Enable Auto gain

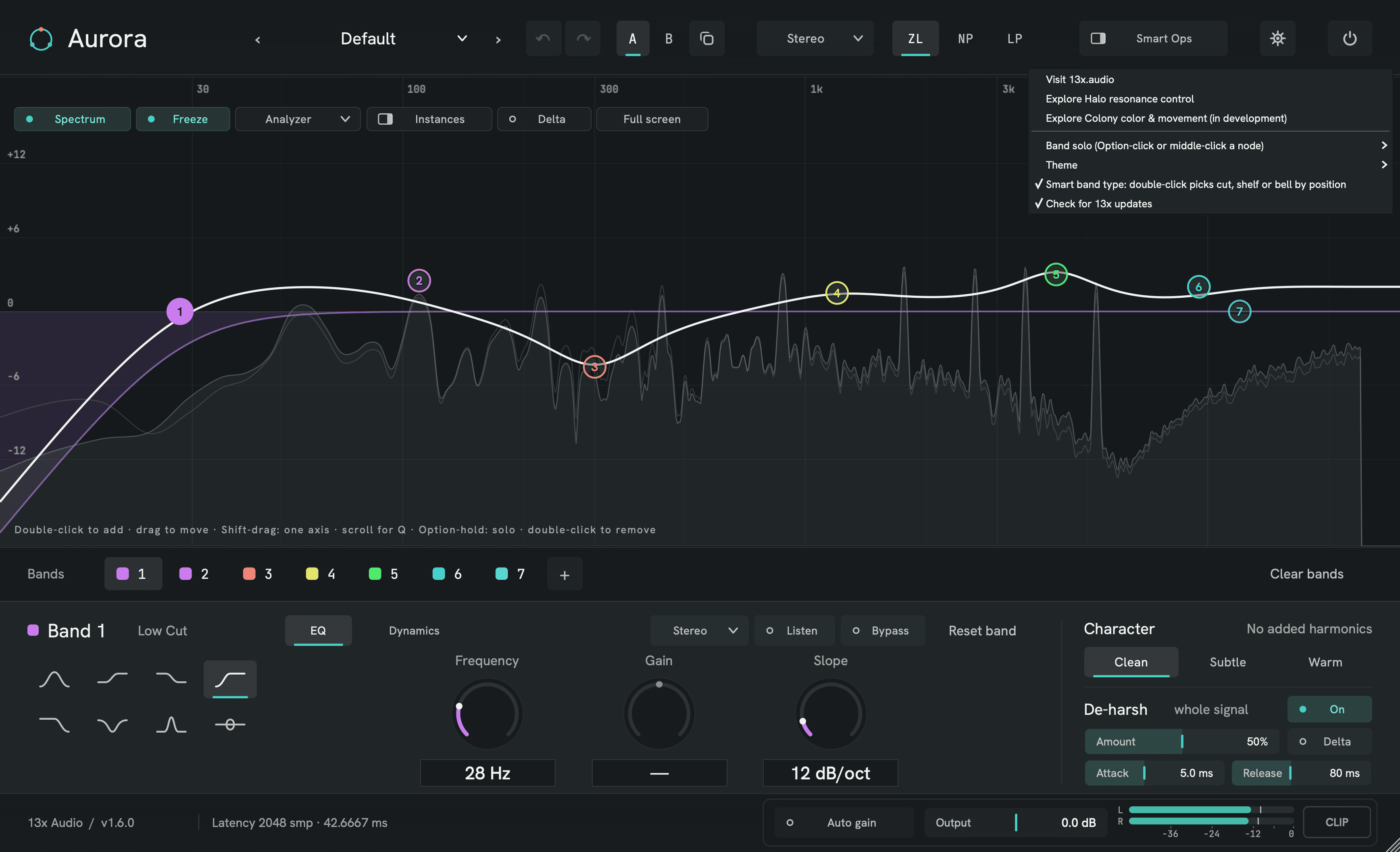point(844,823)
